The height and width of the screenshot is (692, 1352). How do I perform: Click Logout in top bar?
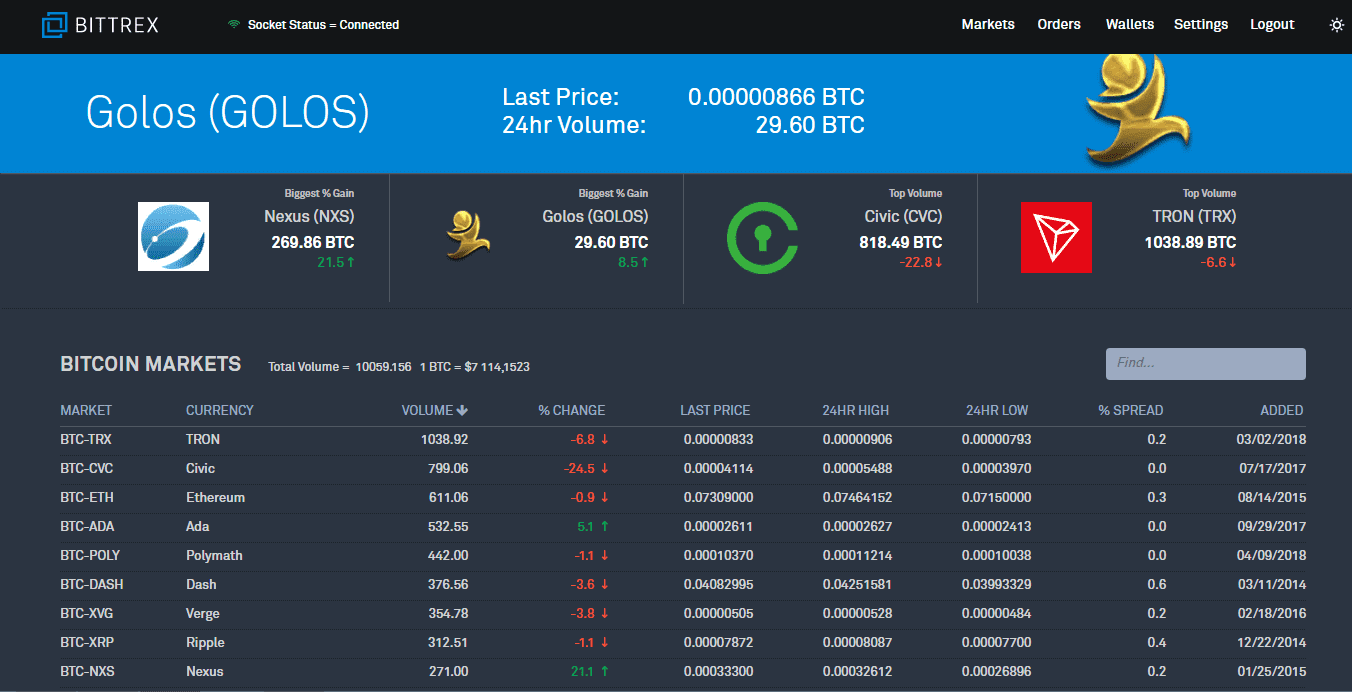coord(1272,24)
